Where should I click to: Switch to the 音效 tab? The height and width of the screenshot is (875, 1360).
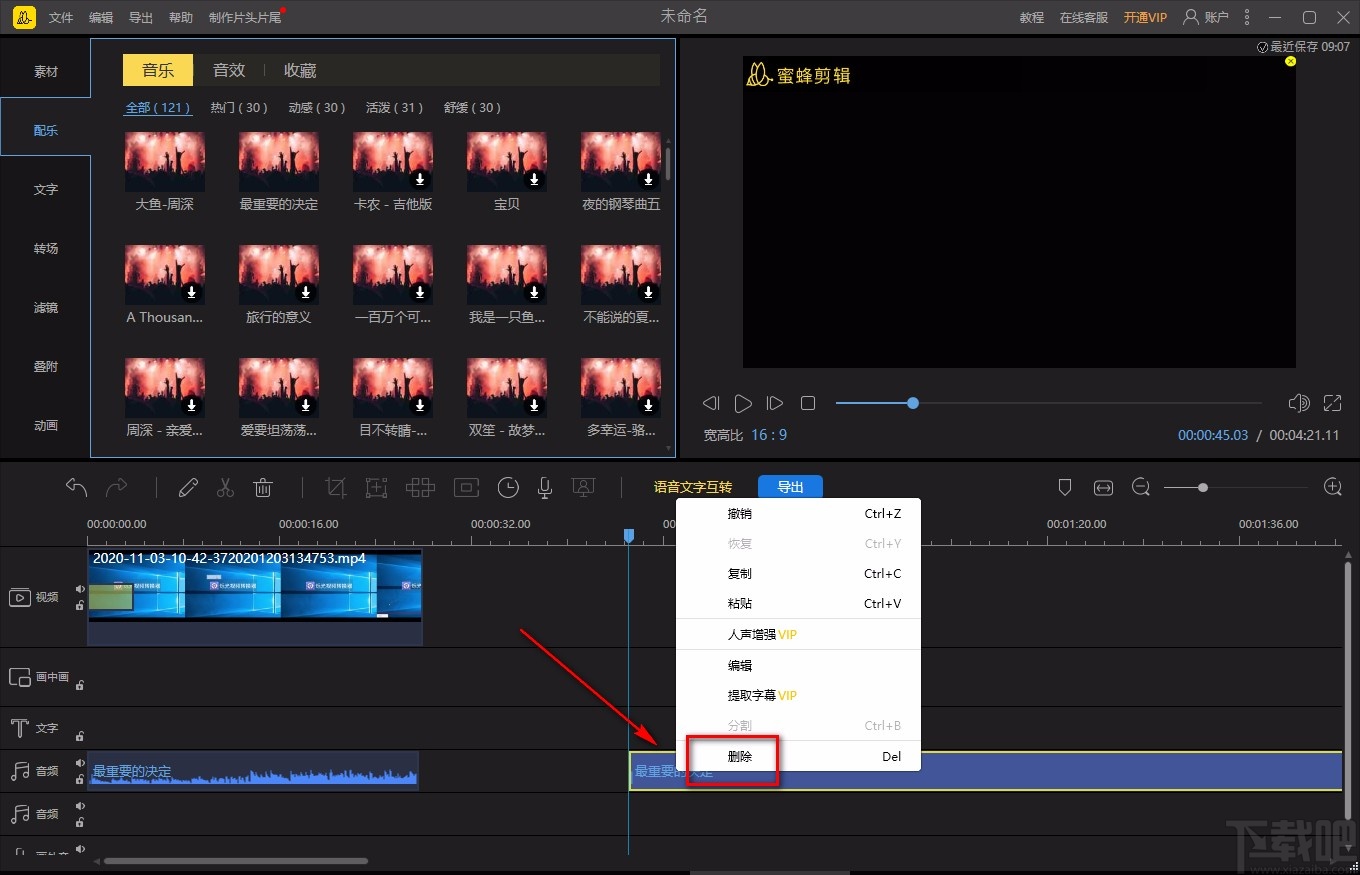tap(229, 70)
